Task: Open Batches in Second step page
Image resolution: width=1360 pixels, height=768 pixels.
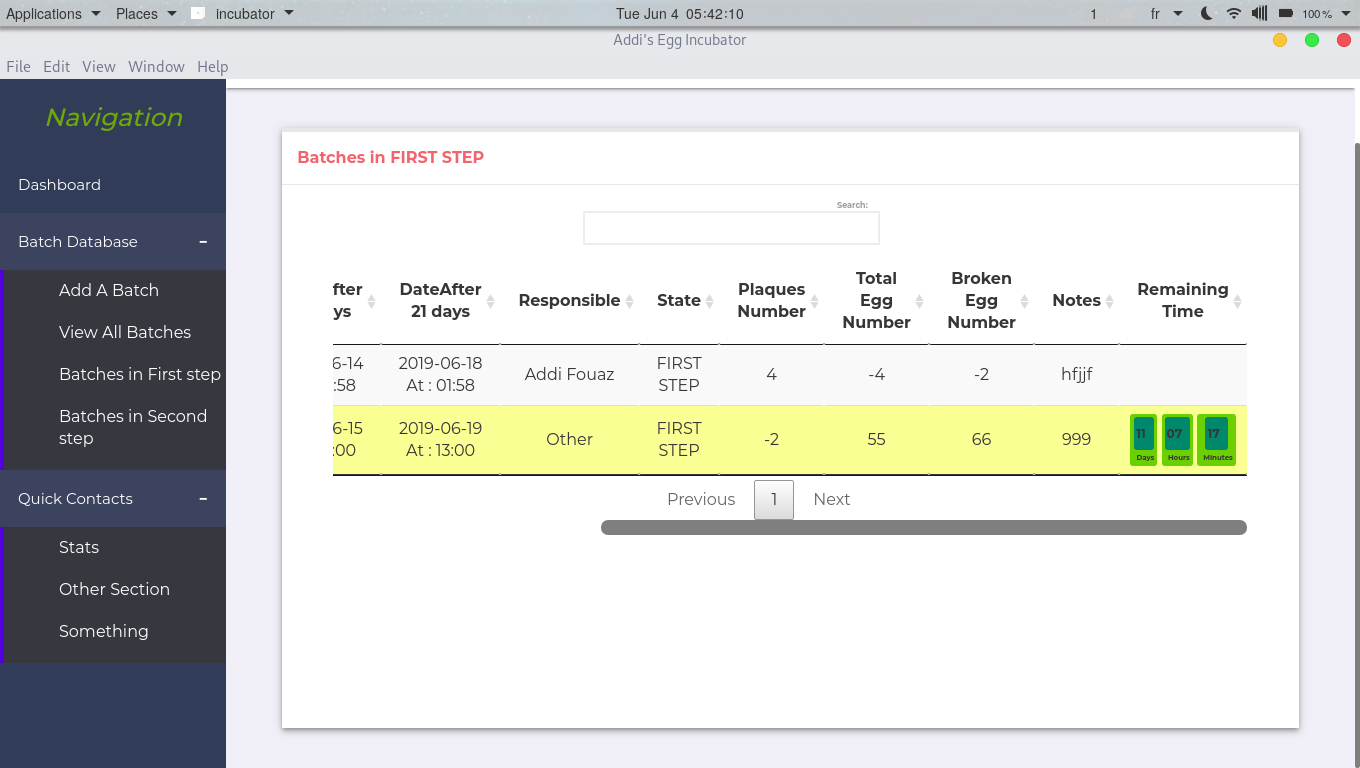Action: pyautogui.click(x=133, y=427)
